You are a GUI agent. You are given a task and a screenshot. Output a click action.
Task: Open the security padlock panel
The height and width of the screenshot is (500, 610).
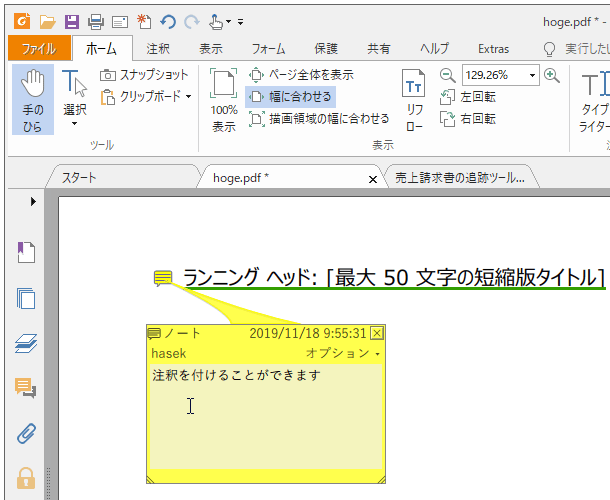(x=26, y=478)
